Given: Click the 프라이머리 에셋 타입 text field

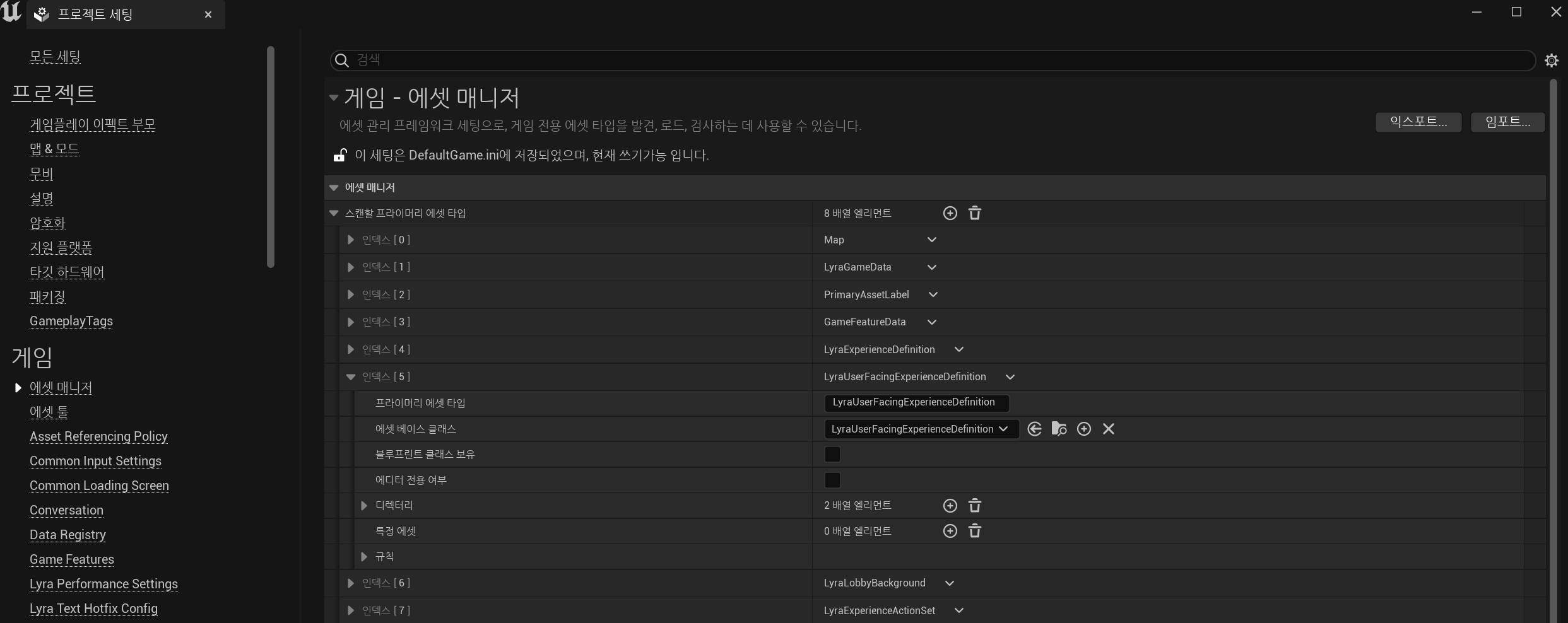Looking at the screenshot, I should [x=916, y=402].
